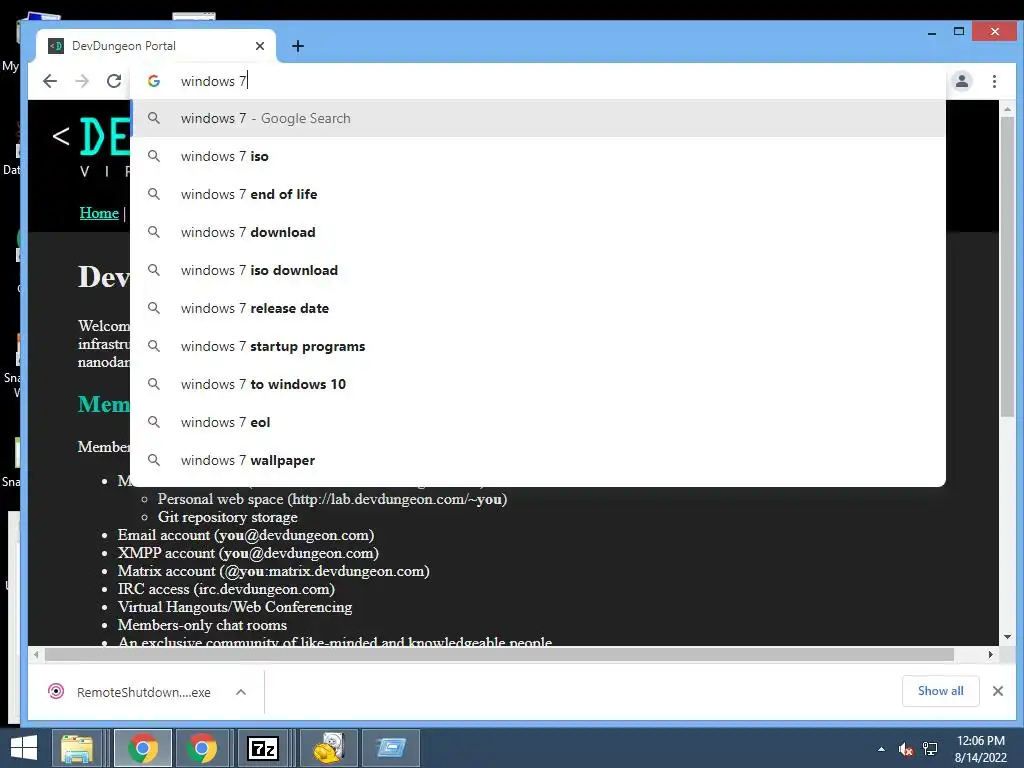Screen dimensions: 1024x768
Task: Open the Windows Start button
Action: [x=24, y=748]
